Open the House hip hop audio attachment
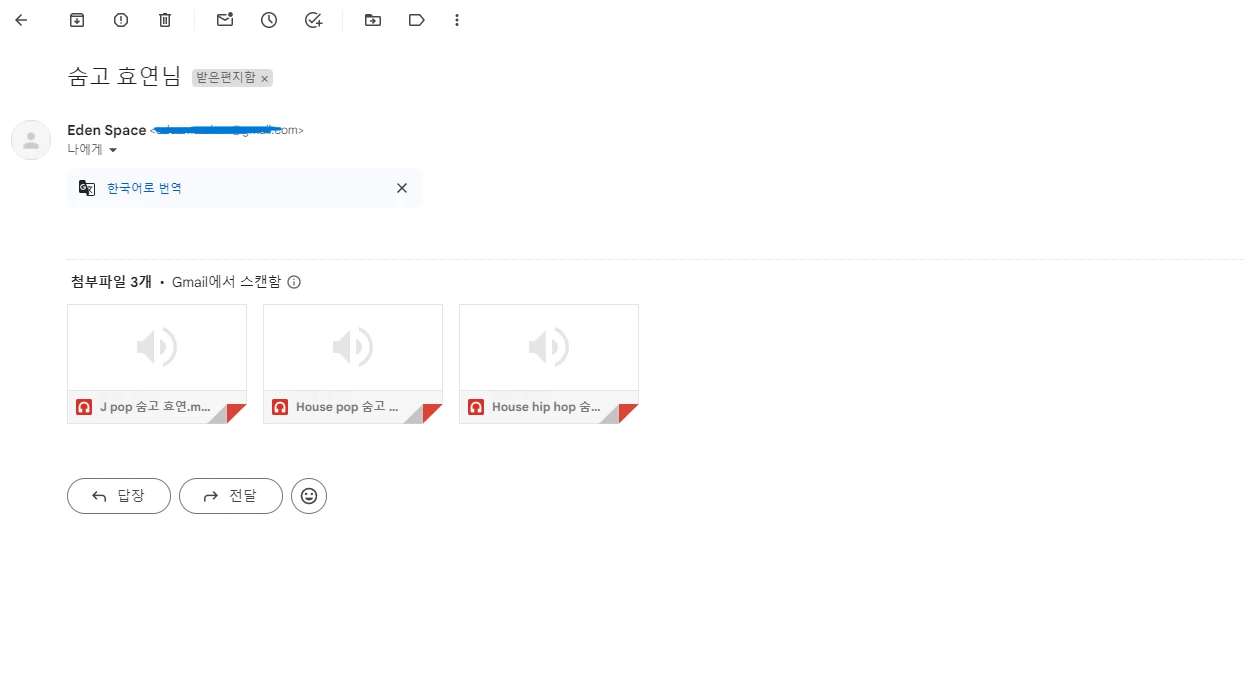This screenshot has width=1243, height=685. coord(549,364)
